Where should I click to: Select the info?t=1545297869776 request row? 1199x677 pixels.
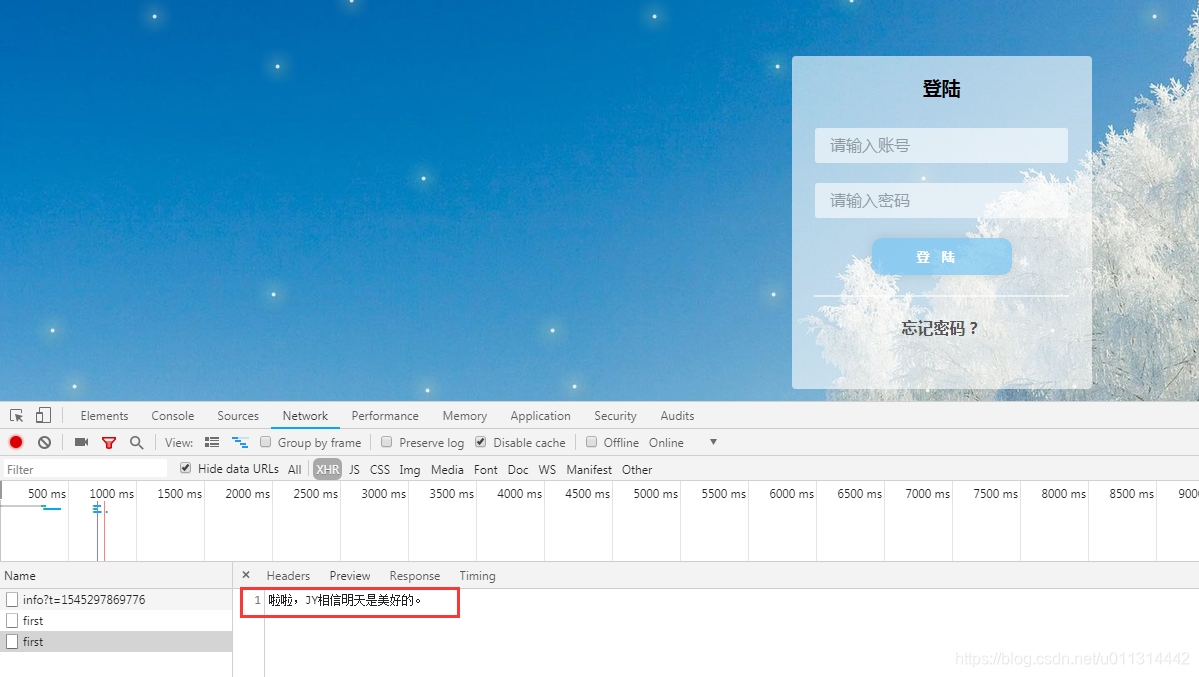pos(116,600)
